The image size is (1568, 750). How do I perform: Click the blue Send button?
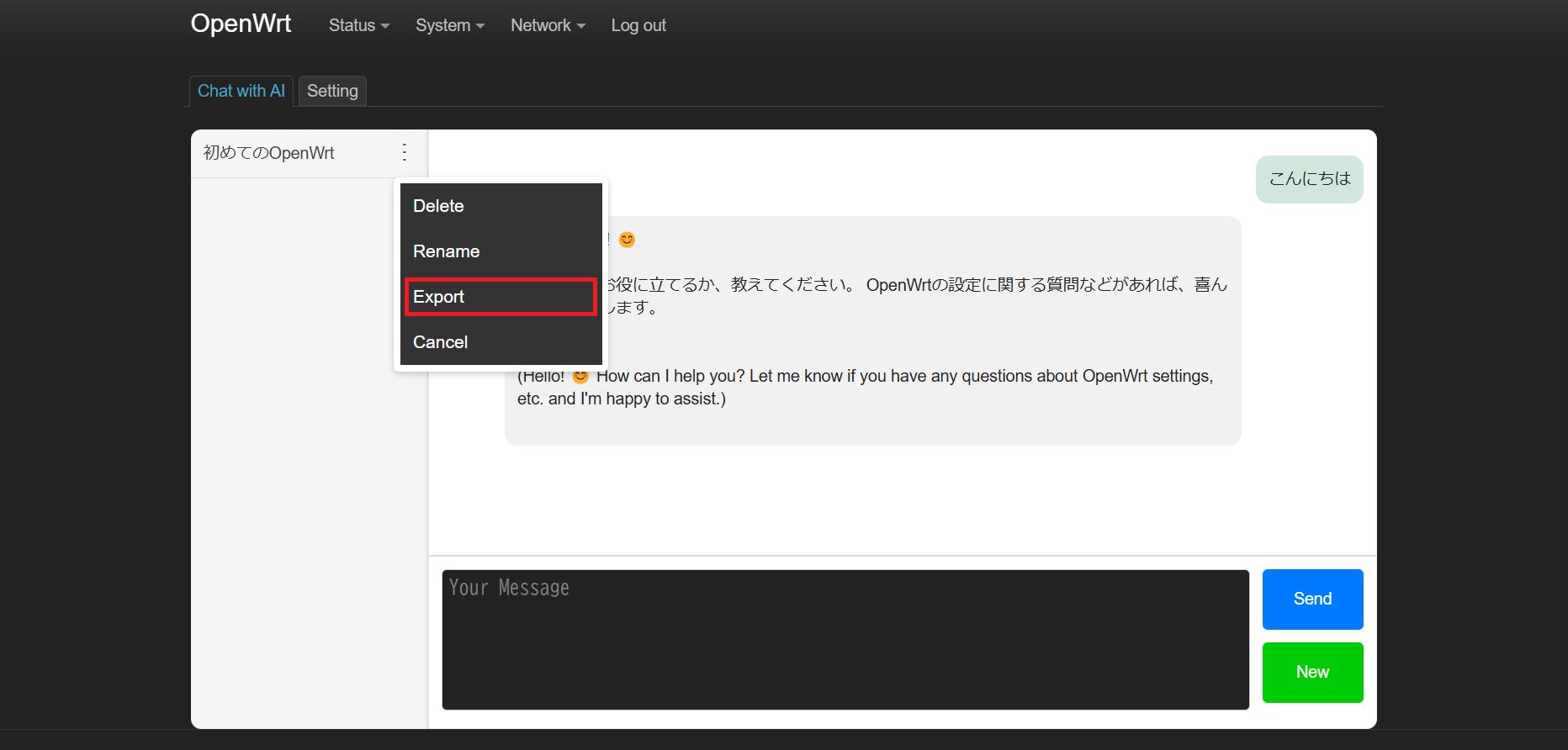(1312, 599)
